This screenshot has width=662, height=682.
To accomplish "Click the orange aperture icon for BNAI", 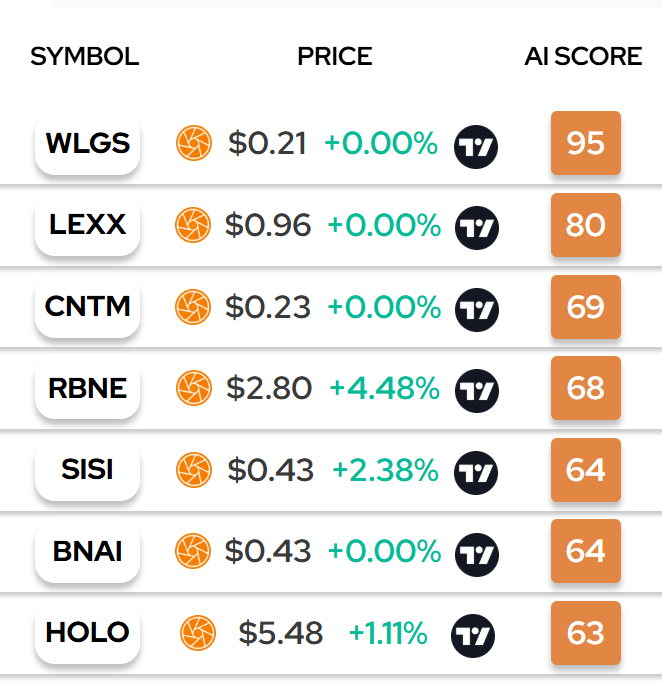I will coord(193,551).
